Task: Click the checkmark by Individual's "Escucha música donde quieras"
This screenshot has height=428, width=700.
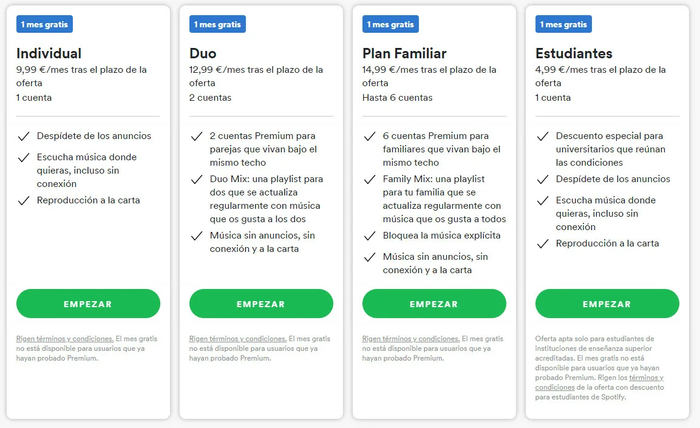Action: click(23, 157)
